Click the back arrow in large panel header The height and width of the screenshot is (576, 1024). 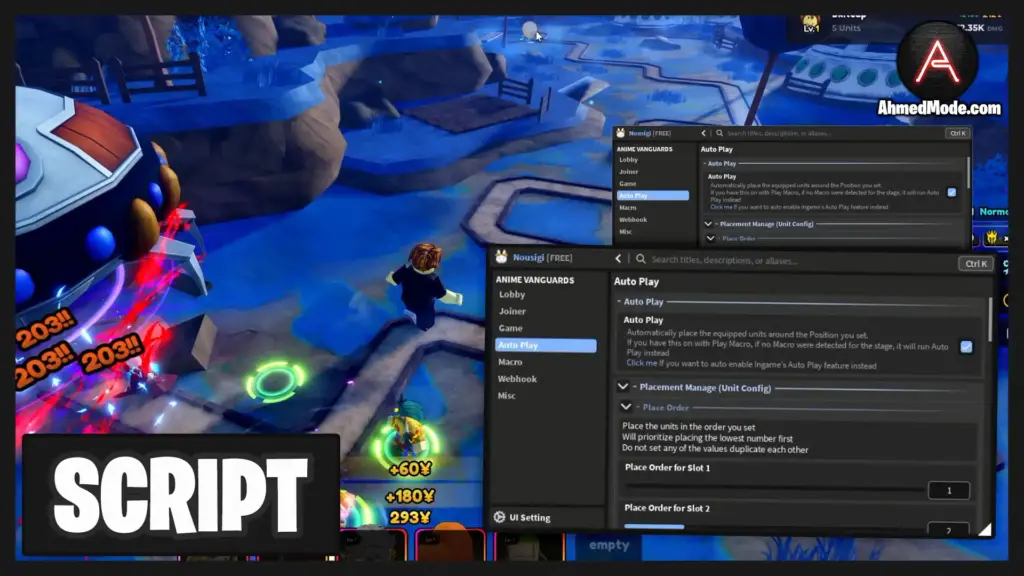click(618, 259)
